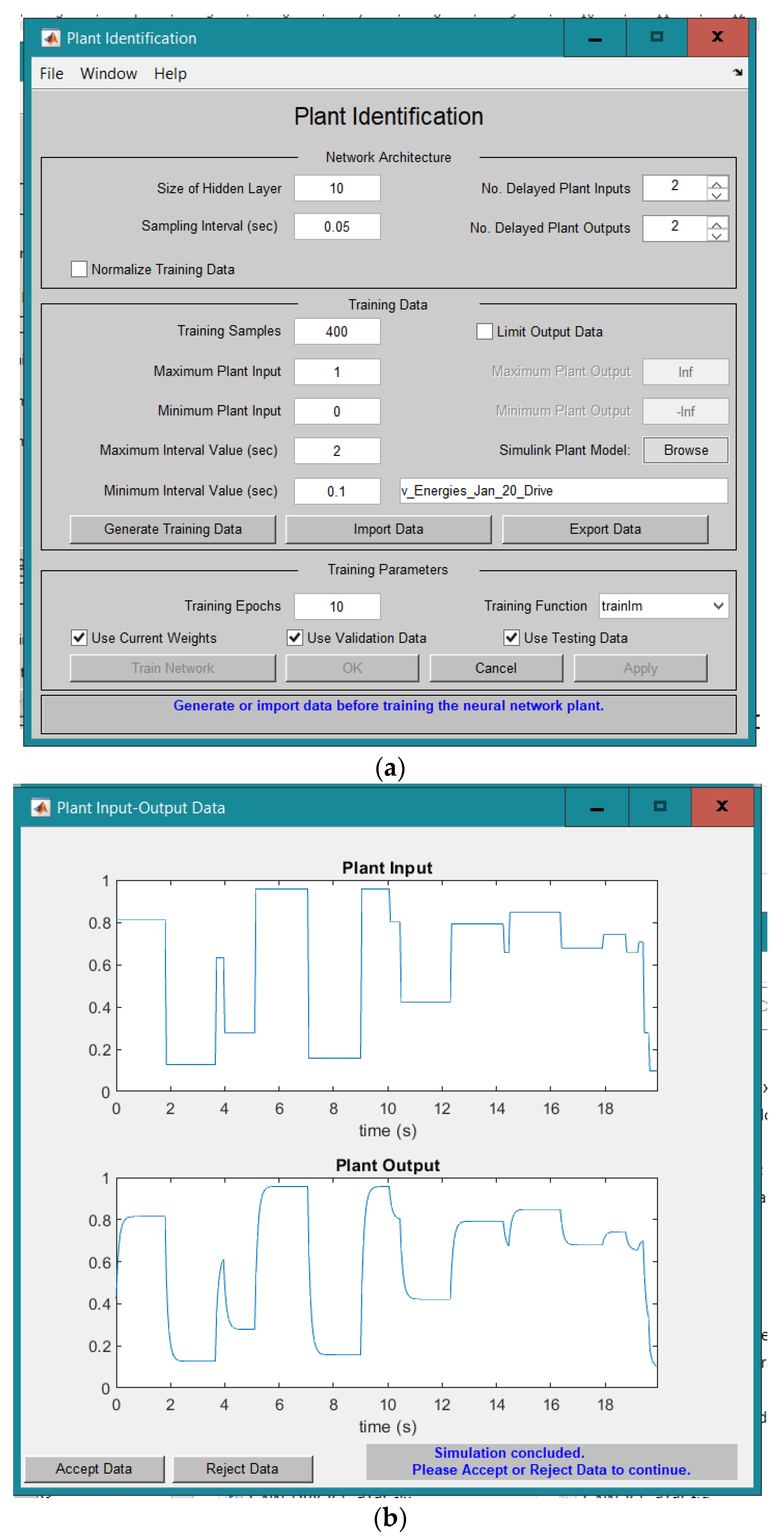
Task: Click Generate Training Data button
Action: [173, 529]
